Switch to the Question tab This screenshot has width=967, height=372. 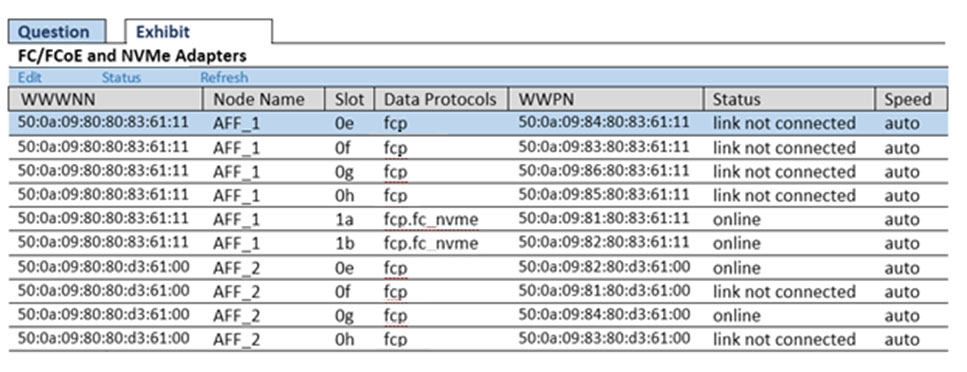[57, 31]
